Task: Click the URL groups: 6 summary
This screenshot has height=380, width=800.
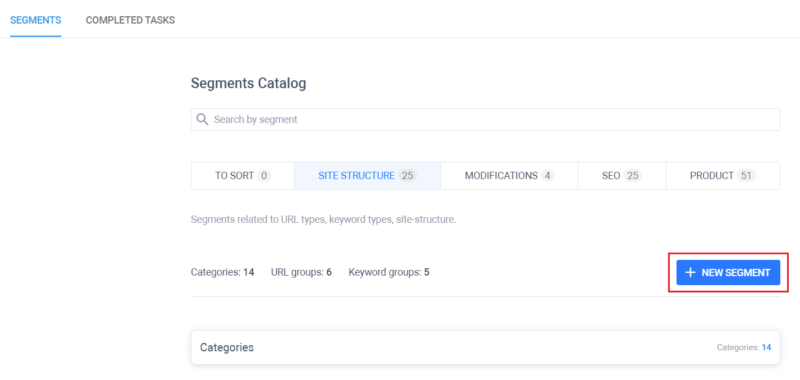Action: (x=302, y=272)
